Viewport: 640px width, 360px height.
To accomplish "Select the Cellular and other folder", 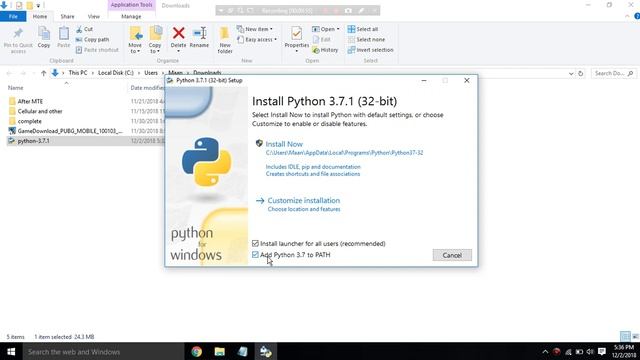I will tap(40, 111).
